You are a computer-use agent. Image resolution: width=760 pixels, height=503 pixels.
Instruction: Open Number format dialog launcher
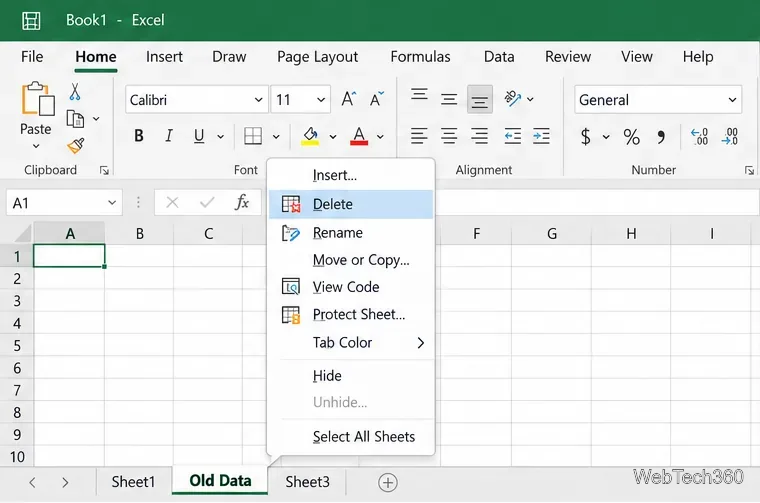749,170
